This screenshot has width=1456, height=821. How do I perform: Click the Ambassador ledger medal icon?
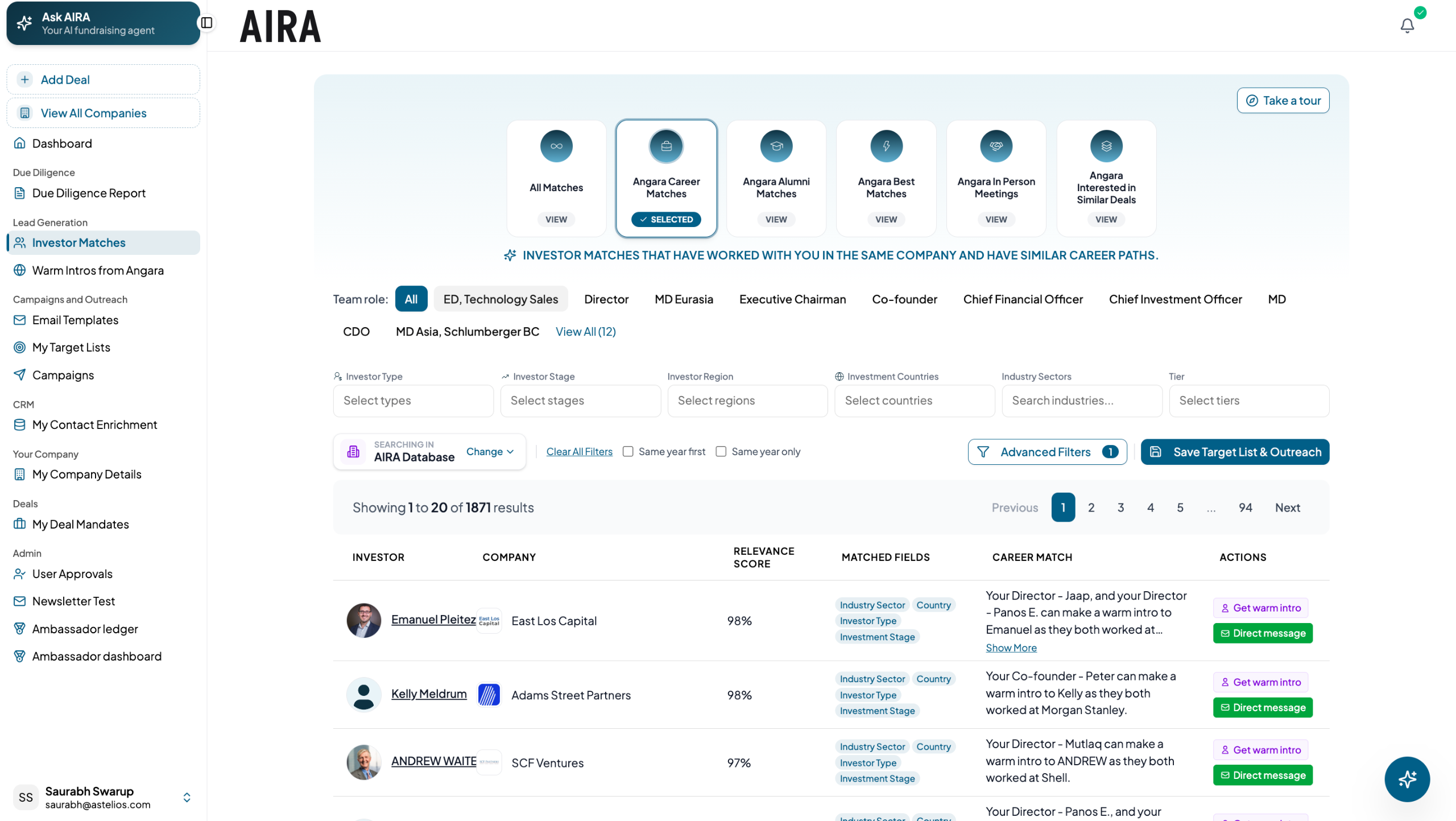(20, 629)
